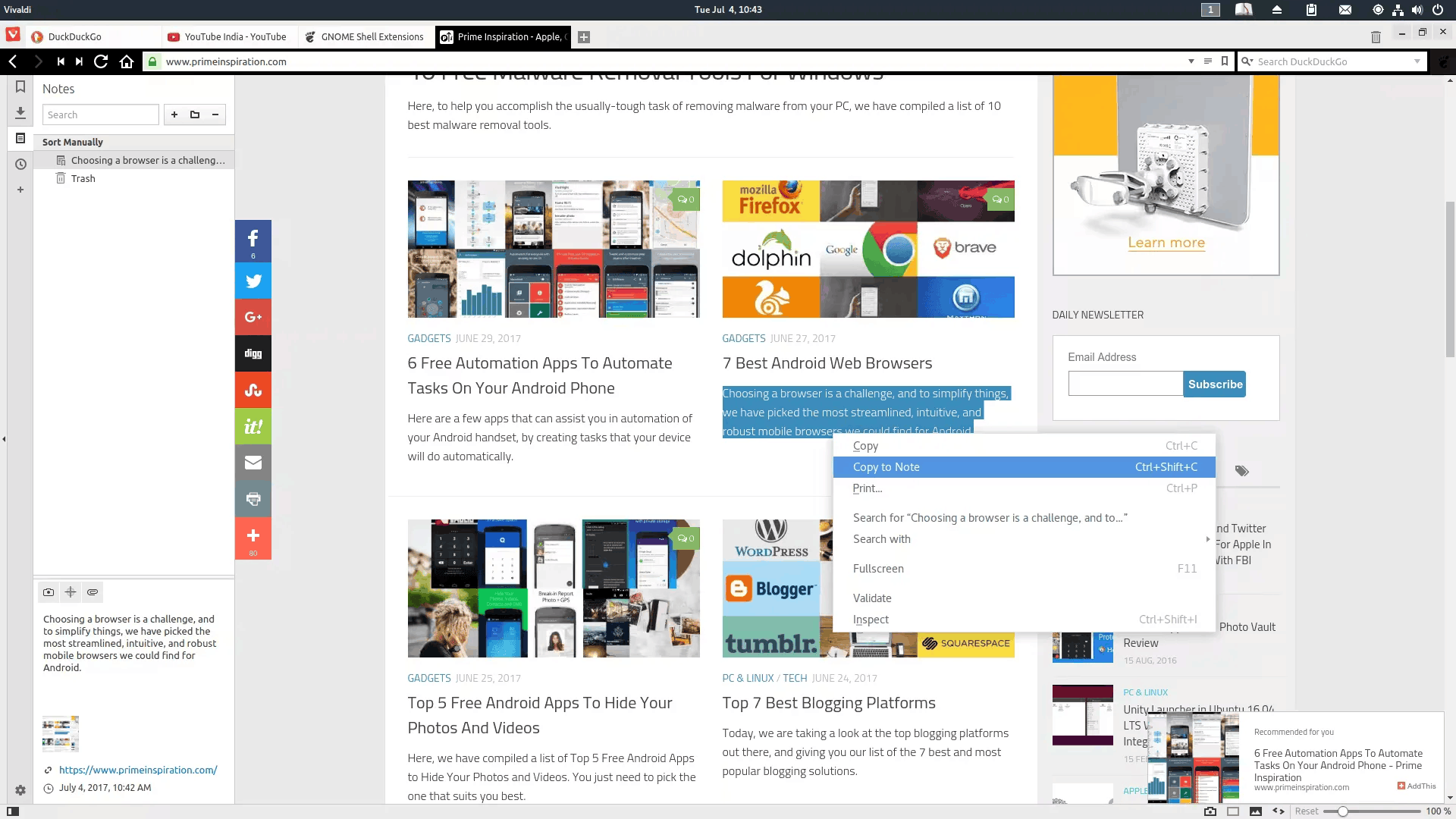This screenshot has height=819, width=1456.
Task: Share via the Google Plus button
Action: point(253,317)
